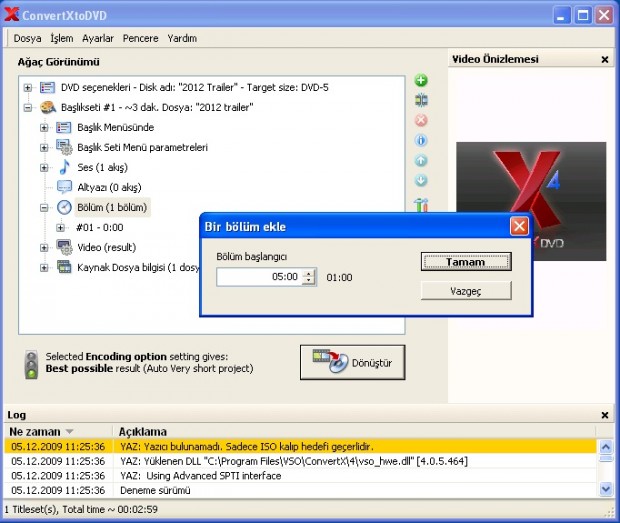Click the Başlık Menüsünde list icon
The image size is (620, 523).
(x=64, y=127)
